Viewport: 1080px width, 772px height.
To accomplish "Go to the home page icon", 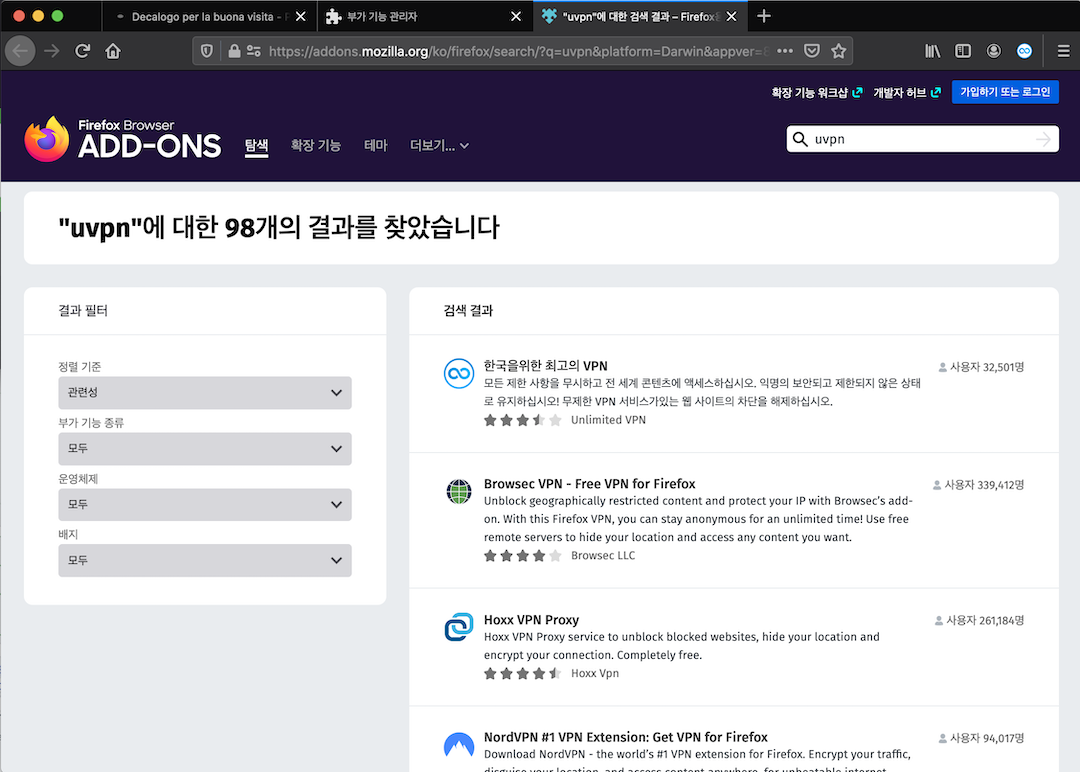I will tap(113, 51).
